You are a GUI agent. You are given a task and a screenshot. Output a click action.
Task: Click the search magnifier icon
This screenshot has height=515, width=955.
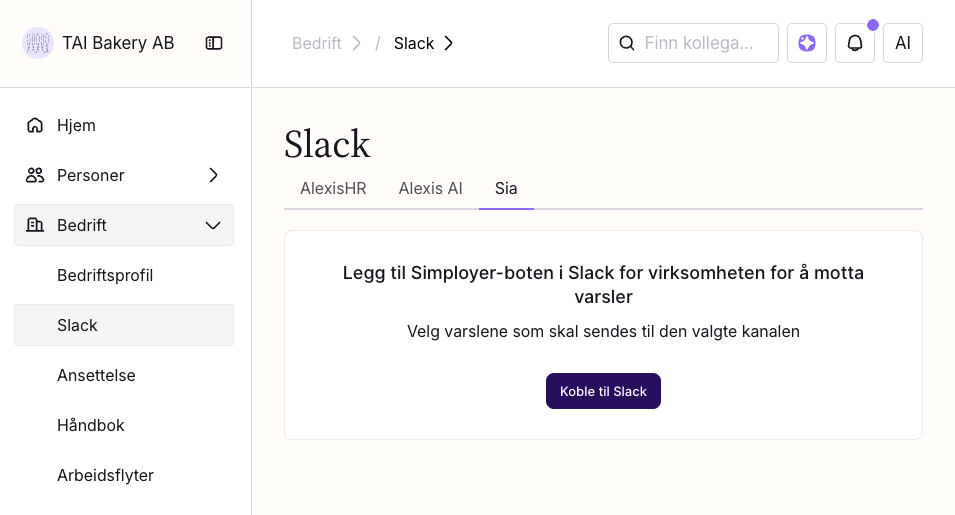tap(627, 43)
